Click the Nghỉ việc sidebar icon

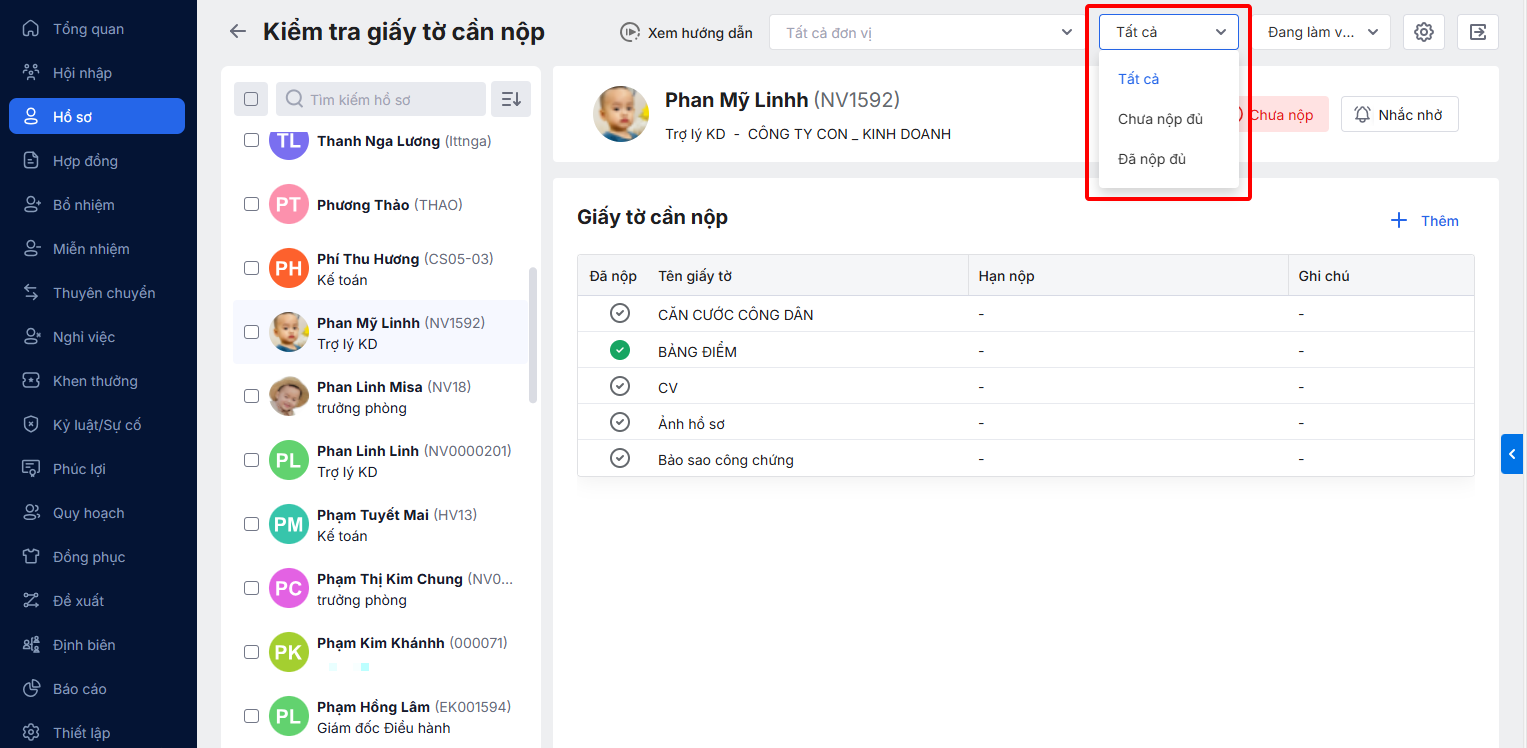tap(32, 337)
